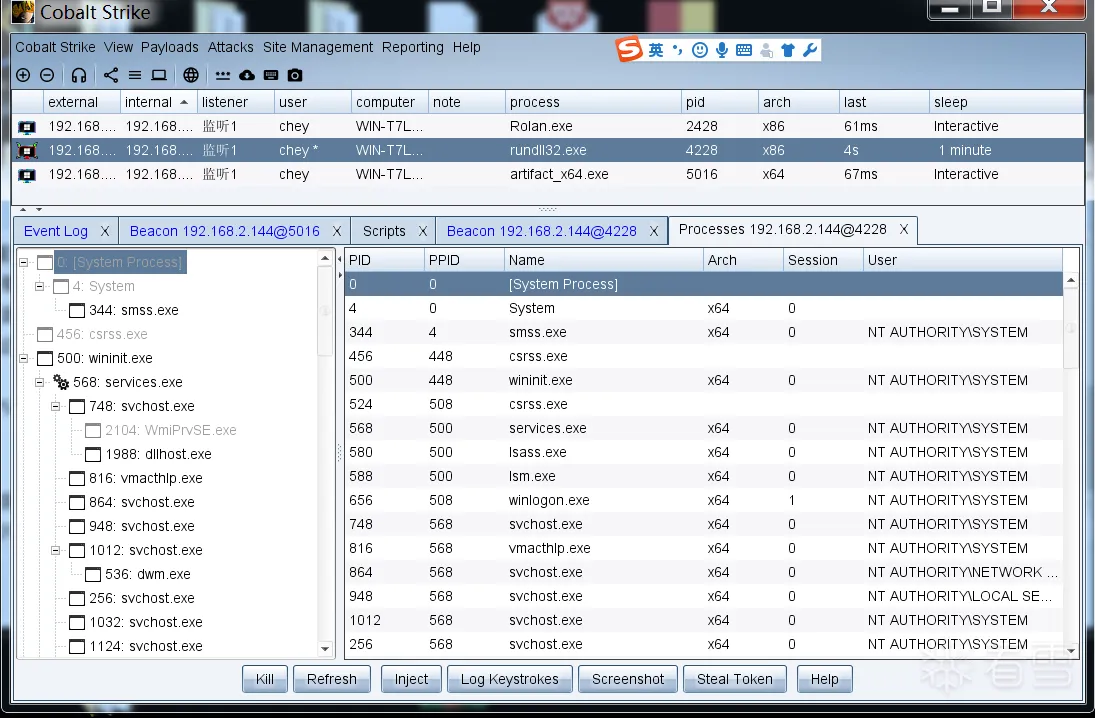Collapse the 1012: svchost.exe node
This screenshot has height=718, width=1095.
click(55, 550)
